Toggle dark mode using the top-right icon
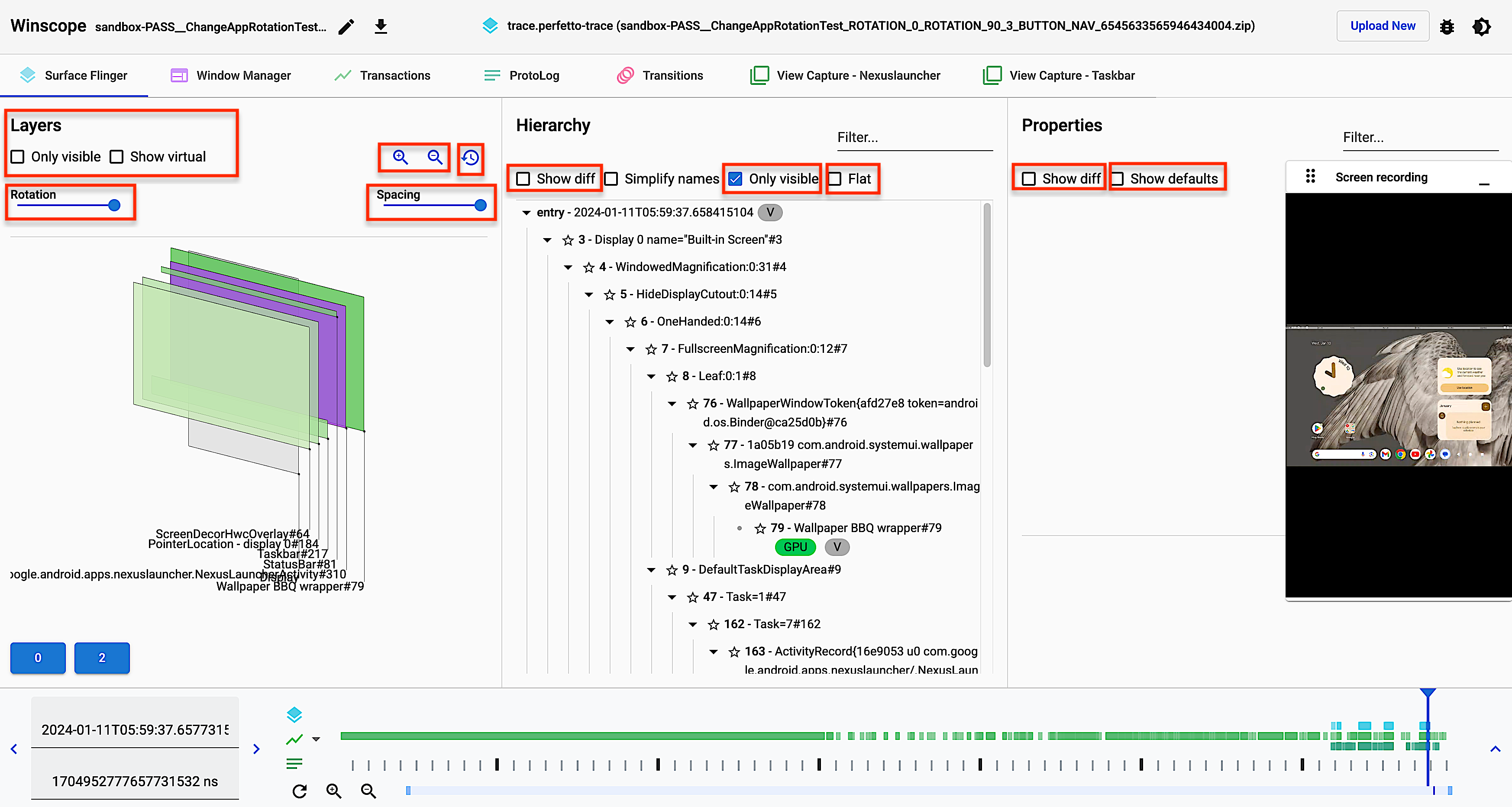The width and height of the screenshot is (1512, 807). coord(1482,26)
